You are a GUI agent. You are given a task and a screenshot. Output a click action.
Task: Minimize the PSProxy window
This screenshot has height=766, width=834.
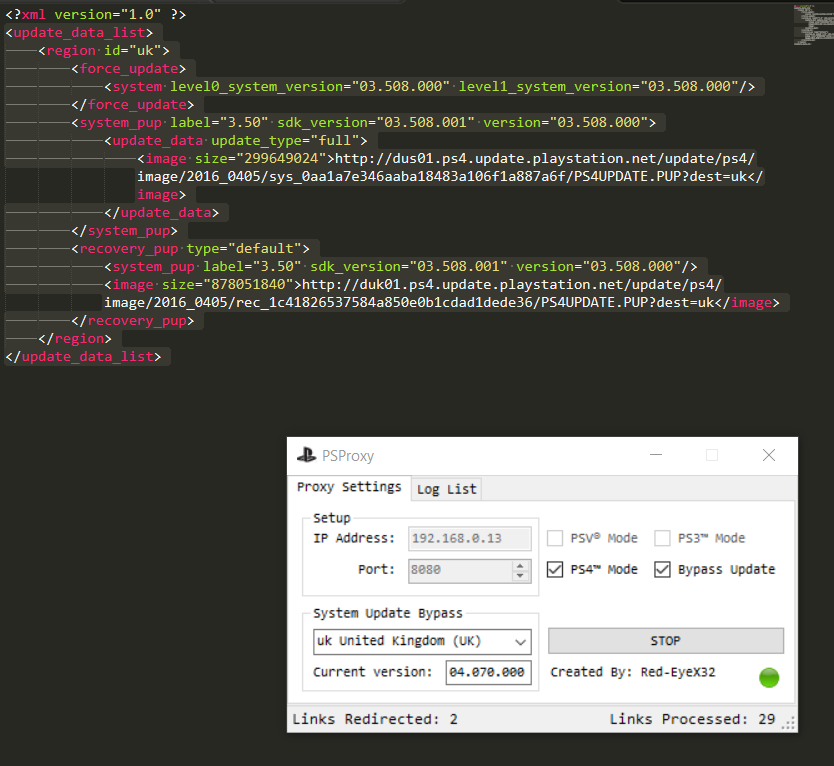point(656,455)
